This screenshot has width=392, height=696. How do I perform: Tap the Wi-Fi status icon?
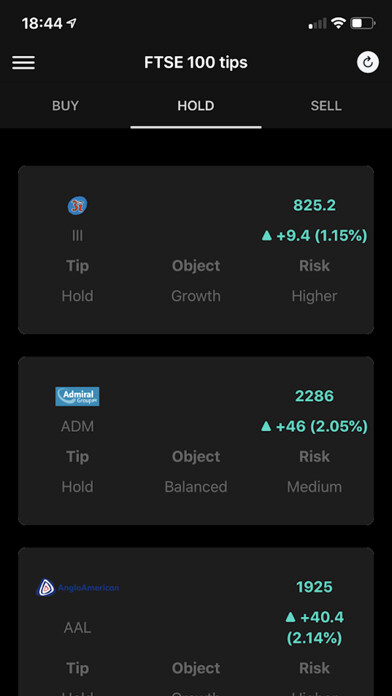[338, 23]
